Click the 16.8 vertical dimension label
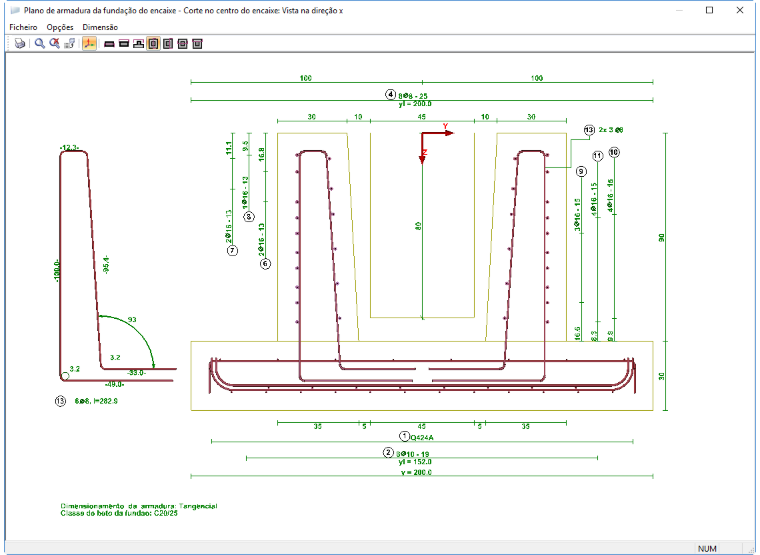Viewport: 760px width, 555px height. pos(262,155)
